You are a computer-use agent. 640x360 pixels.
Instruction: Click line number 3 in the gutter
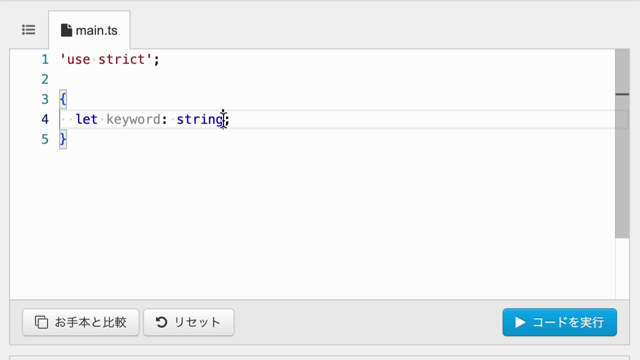tap(45, 99)
